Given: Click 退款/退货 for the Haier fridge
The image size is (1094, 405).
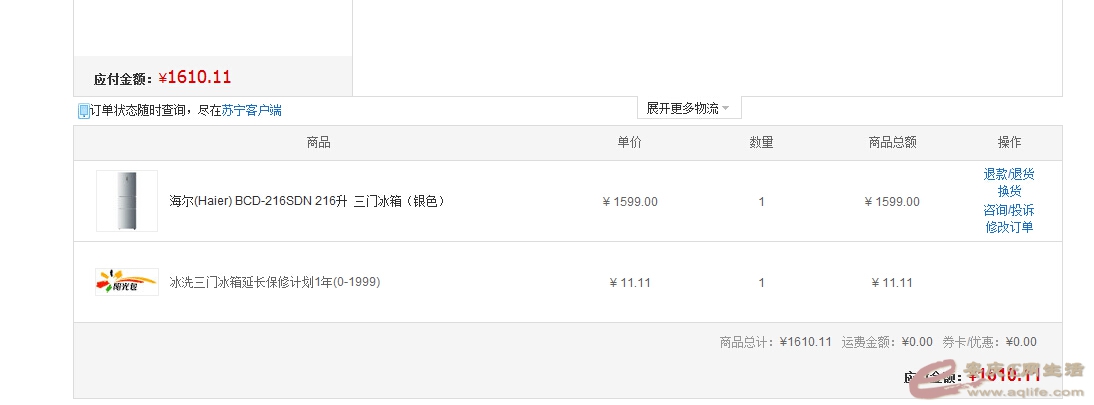Looking at the screenshot, I should tap(1009, 174).
